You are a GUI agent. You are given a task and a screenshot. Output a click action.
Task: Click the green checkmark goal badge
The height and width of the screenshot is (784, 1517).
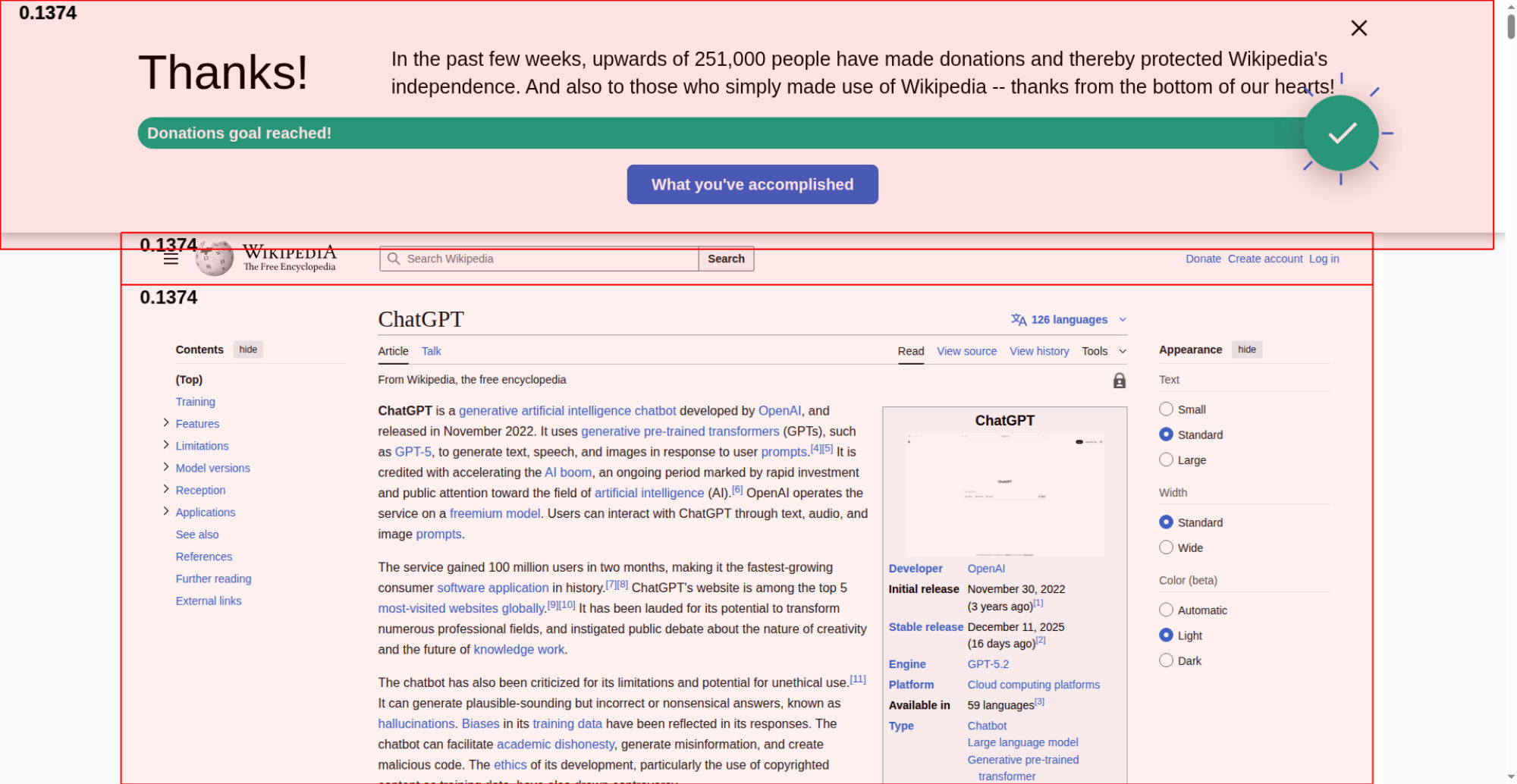point(1340,133)
